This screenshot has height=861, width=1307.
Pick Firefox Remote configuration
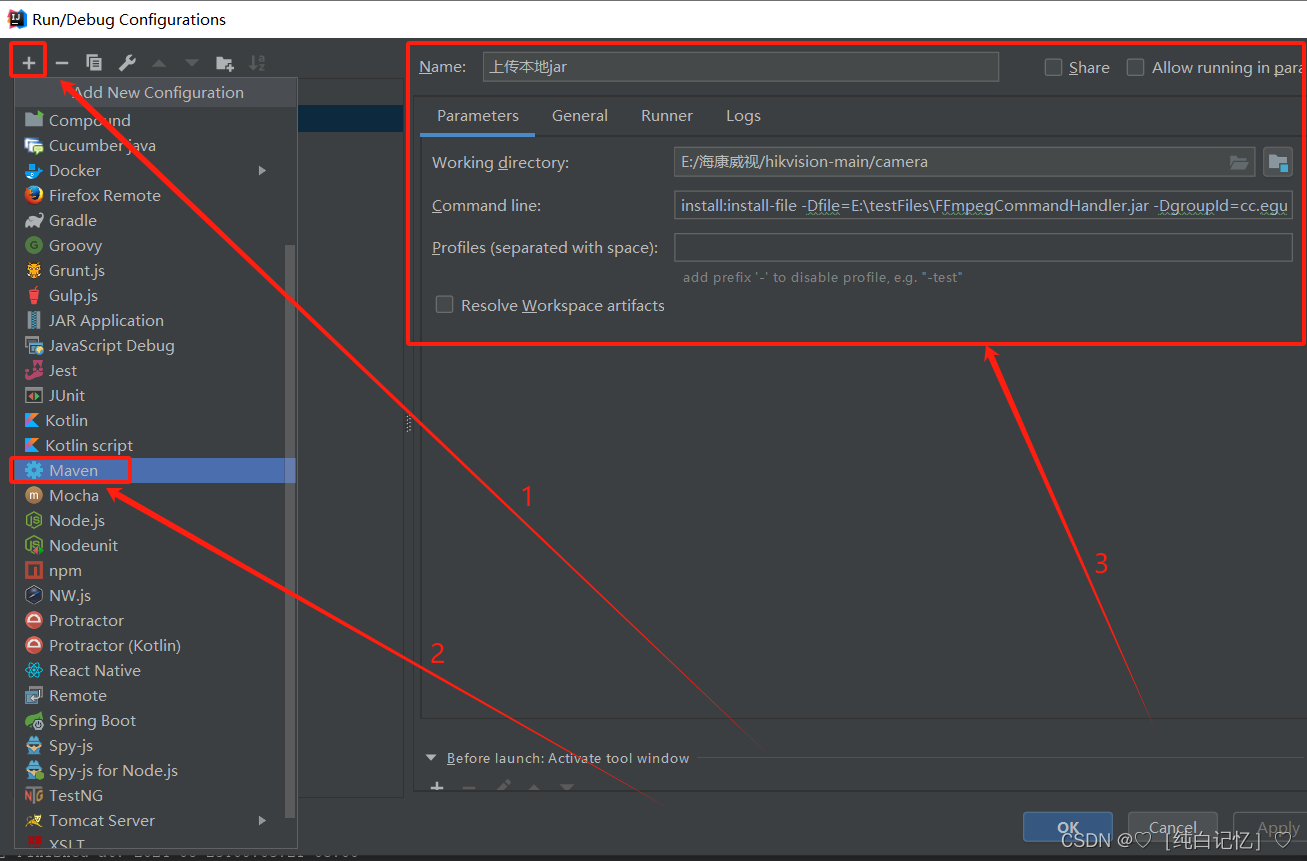pos(155,195)
